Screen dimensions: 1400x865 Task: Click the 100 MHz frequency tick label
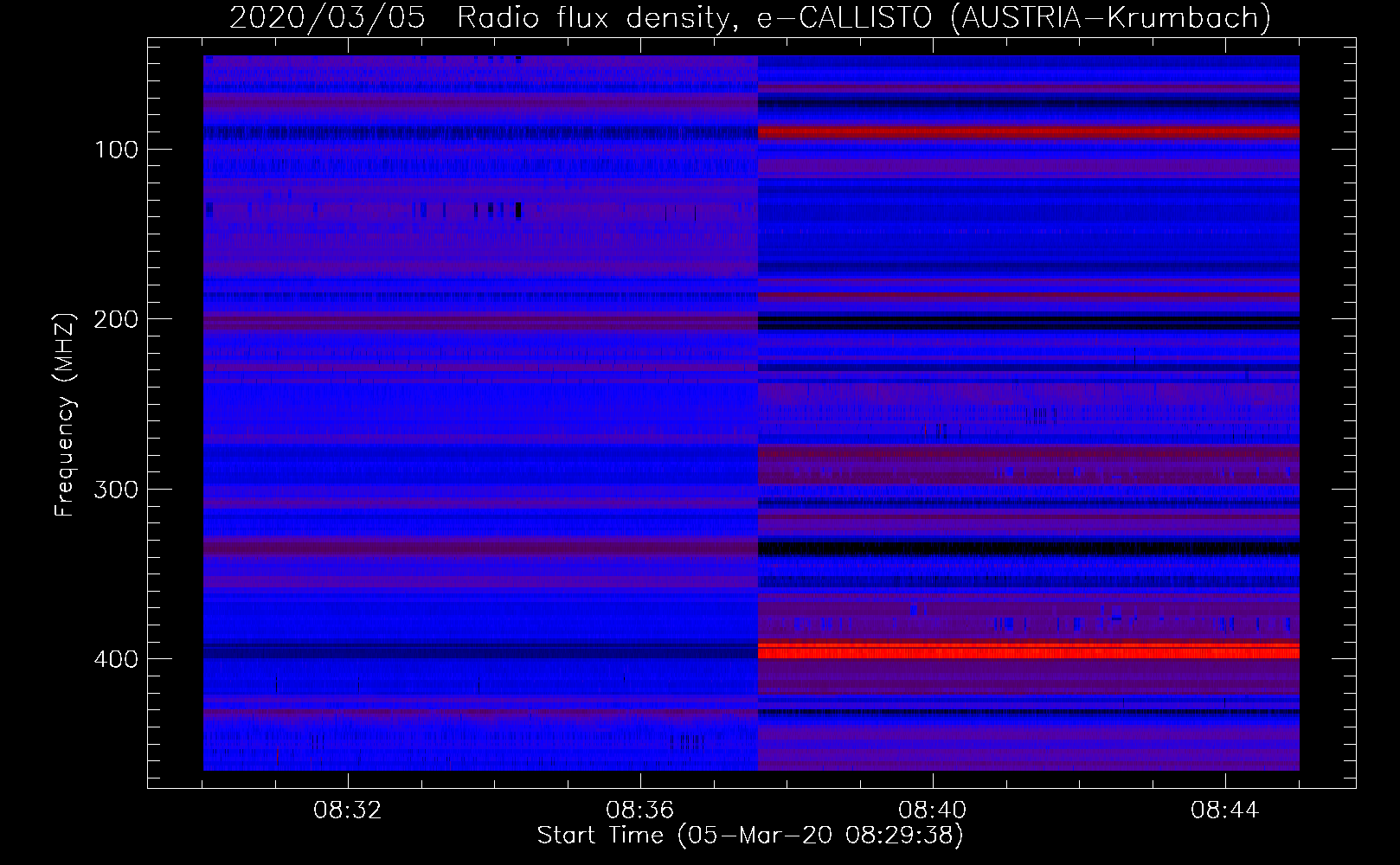116,150
